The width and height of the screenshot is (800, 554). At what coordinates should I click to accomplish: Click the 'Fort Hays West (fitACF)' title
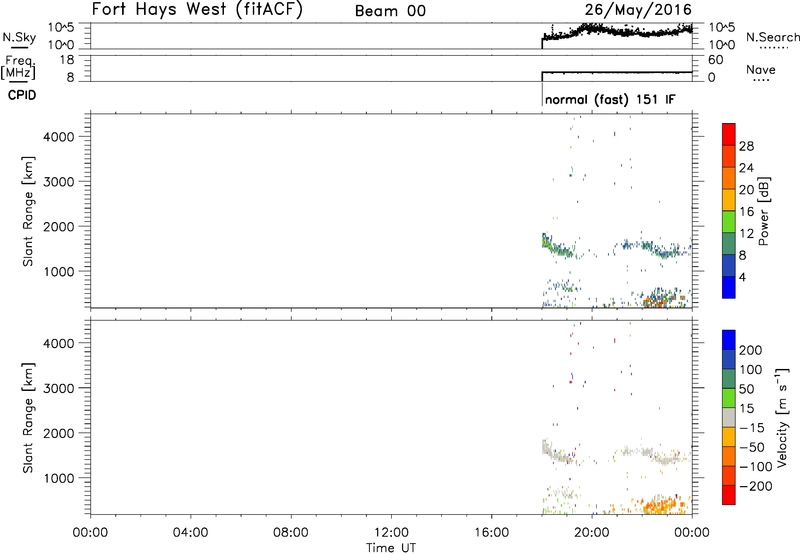pyautogui.click(x=197, y=9)
